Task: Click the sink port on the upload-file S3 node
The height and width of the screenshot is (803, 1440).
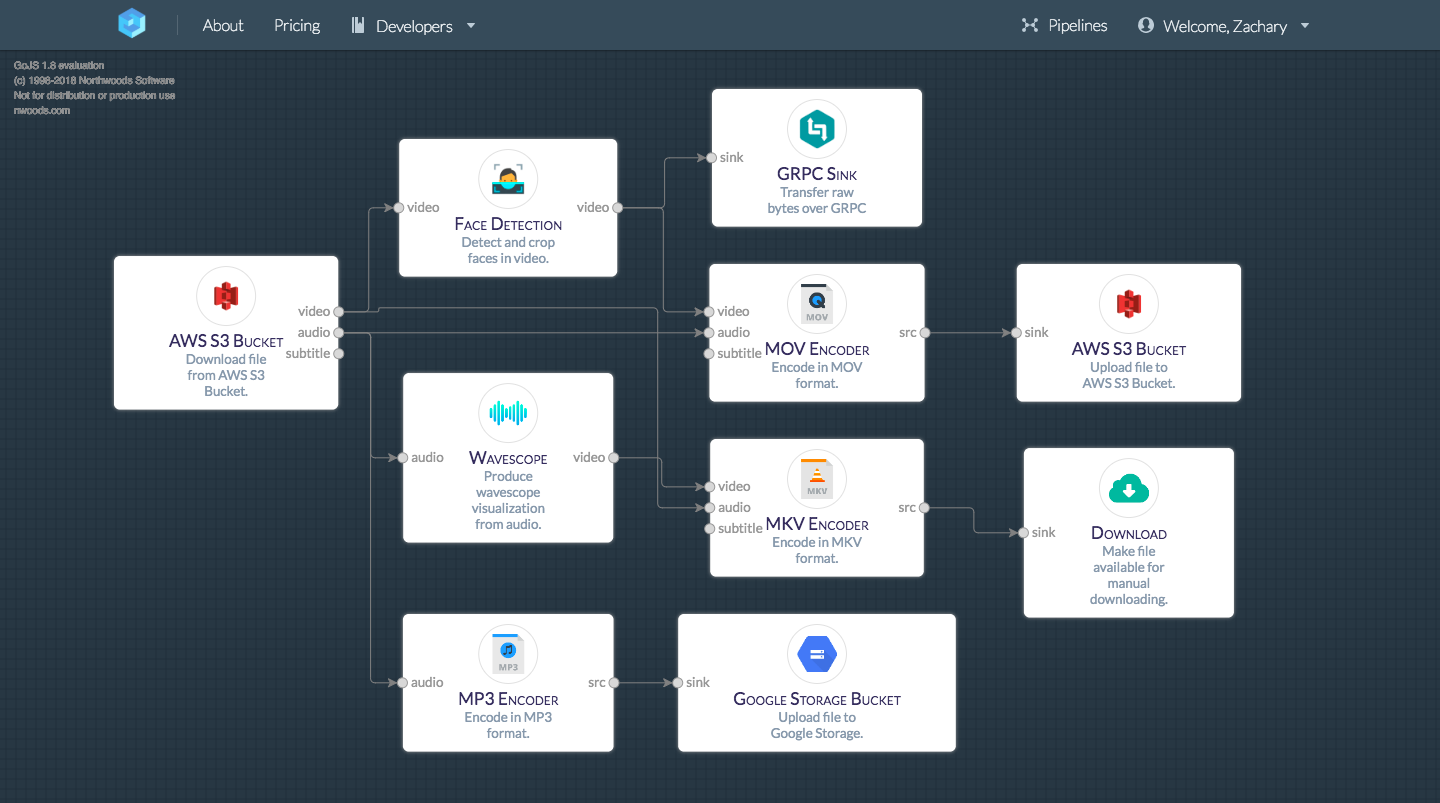Action: 1016,332
